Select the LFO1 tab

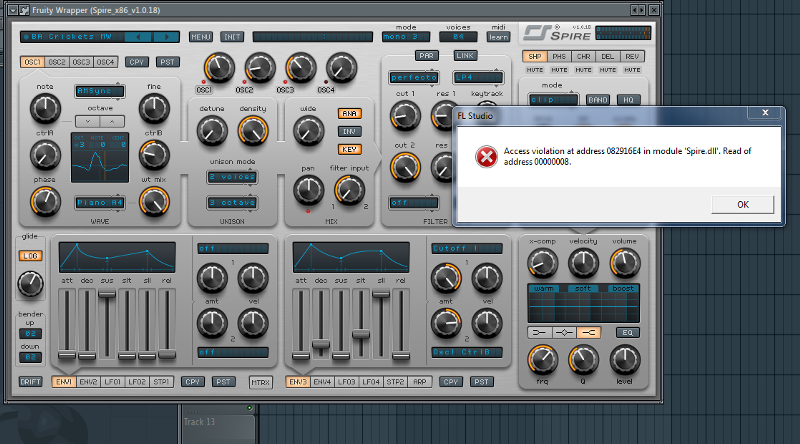click(113, 382)
